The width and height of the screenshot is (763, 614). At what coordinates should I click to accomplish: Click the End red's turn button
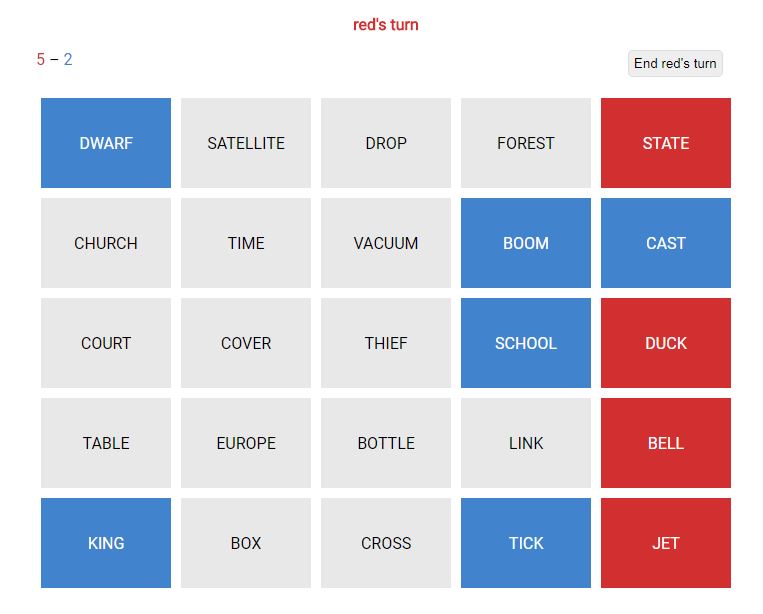tap(675, 63)
